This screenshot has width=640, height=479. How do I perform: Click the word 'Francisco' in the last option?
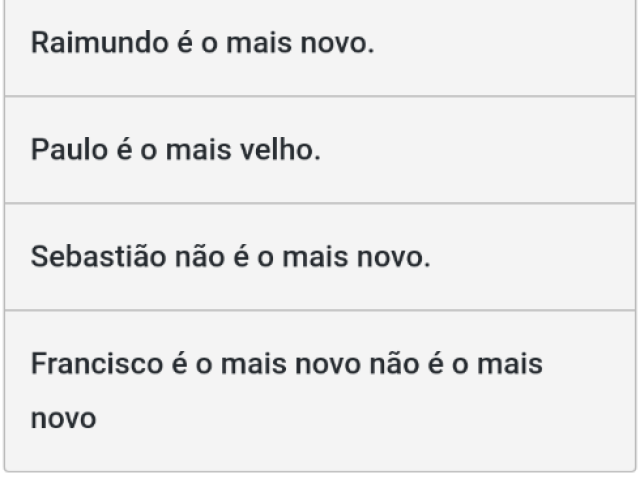pyautogui.click(x=97, y=363)
